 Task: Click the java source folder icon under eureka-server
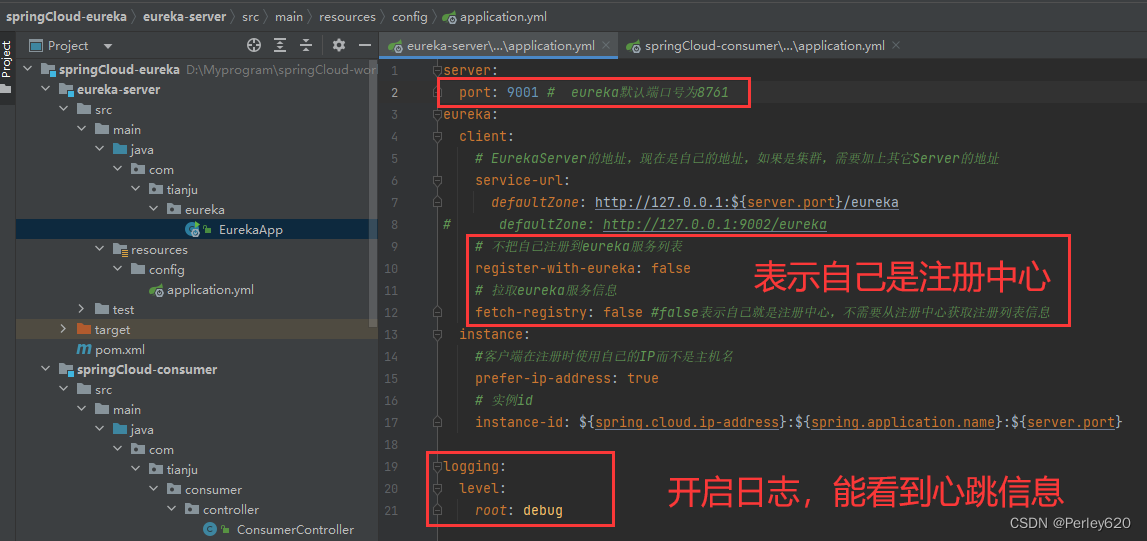(x=120, y=149)
